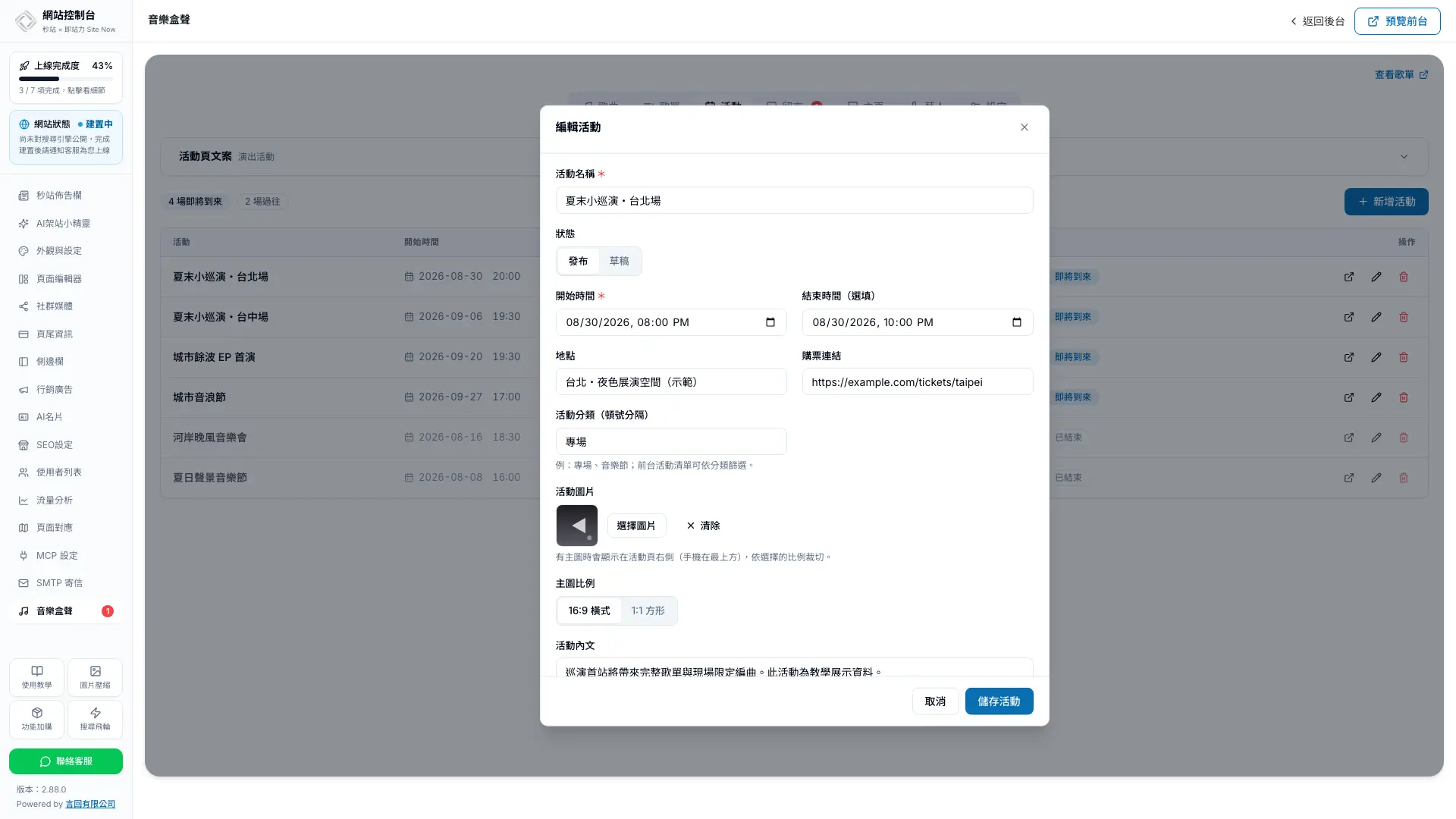
Task: Set status to 草稿
Action: [619, 261]
